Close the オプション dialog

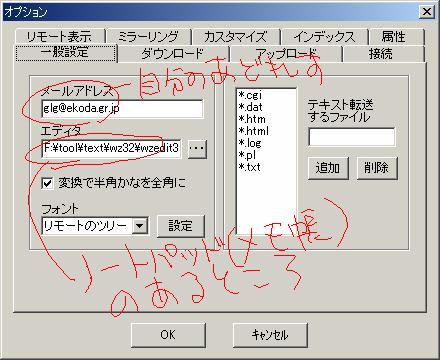427,12
